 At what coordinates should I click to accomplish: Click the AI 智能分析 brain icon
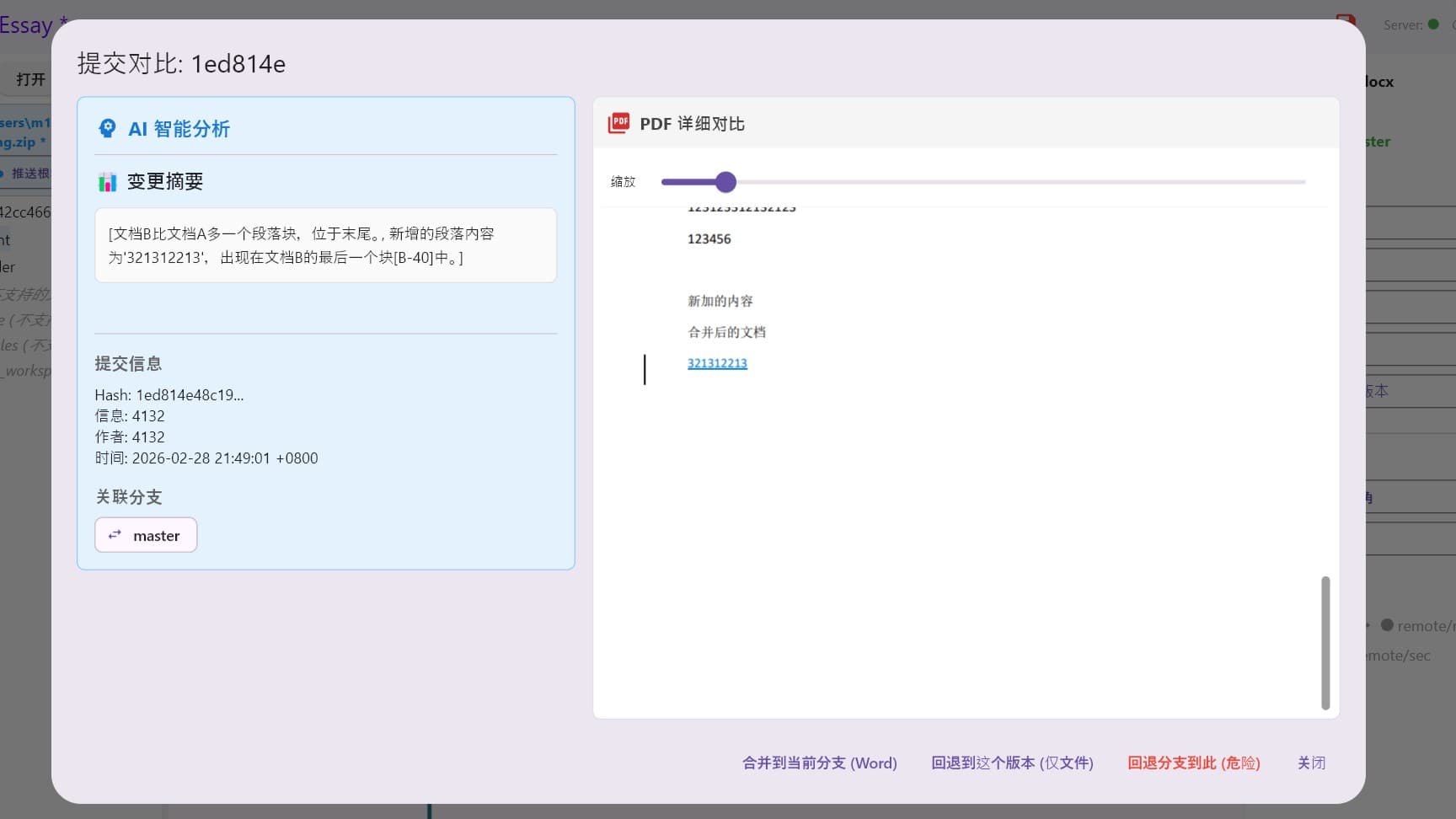click(107, 128)
